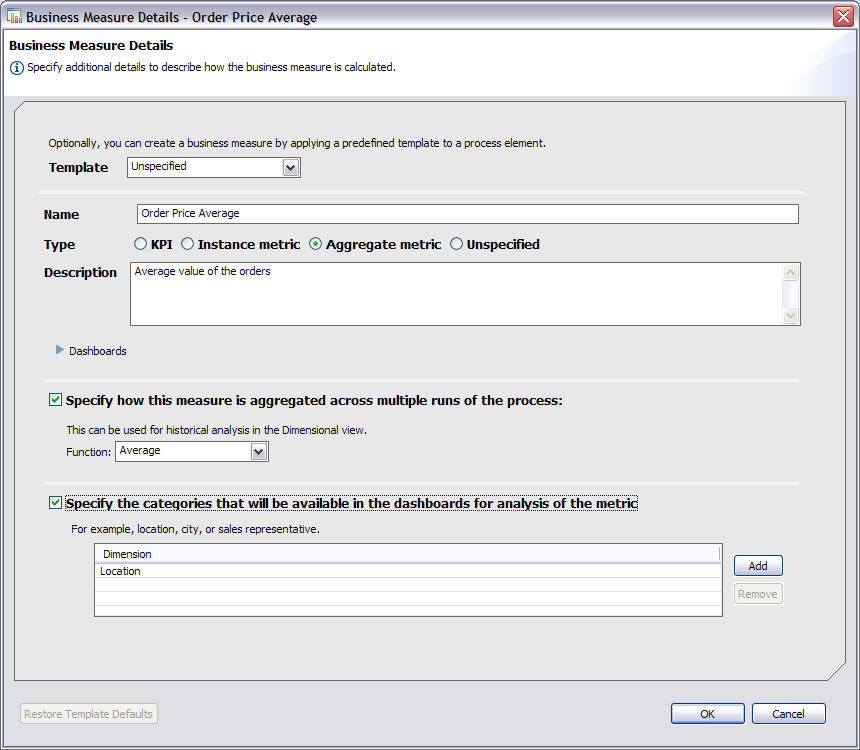Select the KPI radio button
860x750 pixels.
click(140, 244)
